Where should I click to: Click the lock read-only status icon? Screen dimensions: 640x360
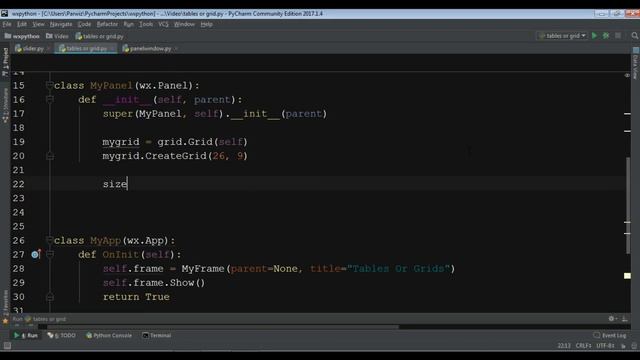click(x=623, y=346)
